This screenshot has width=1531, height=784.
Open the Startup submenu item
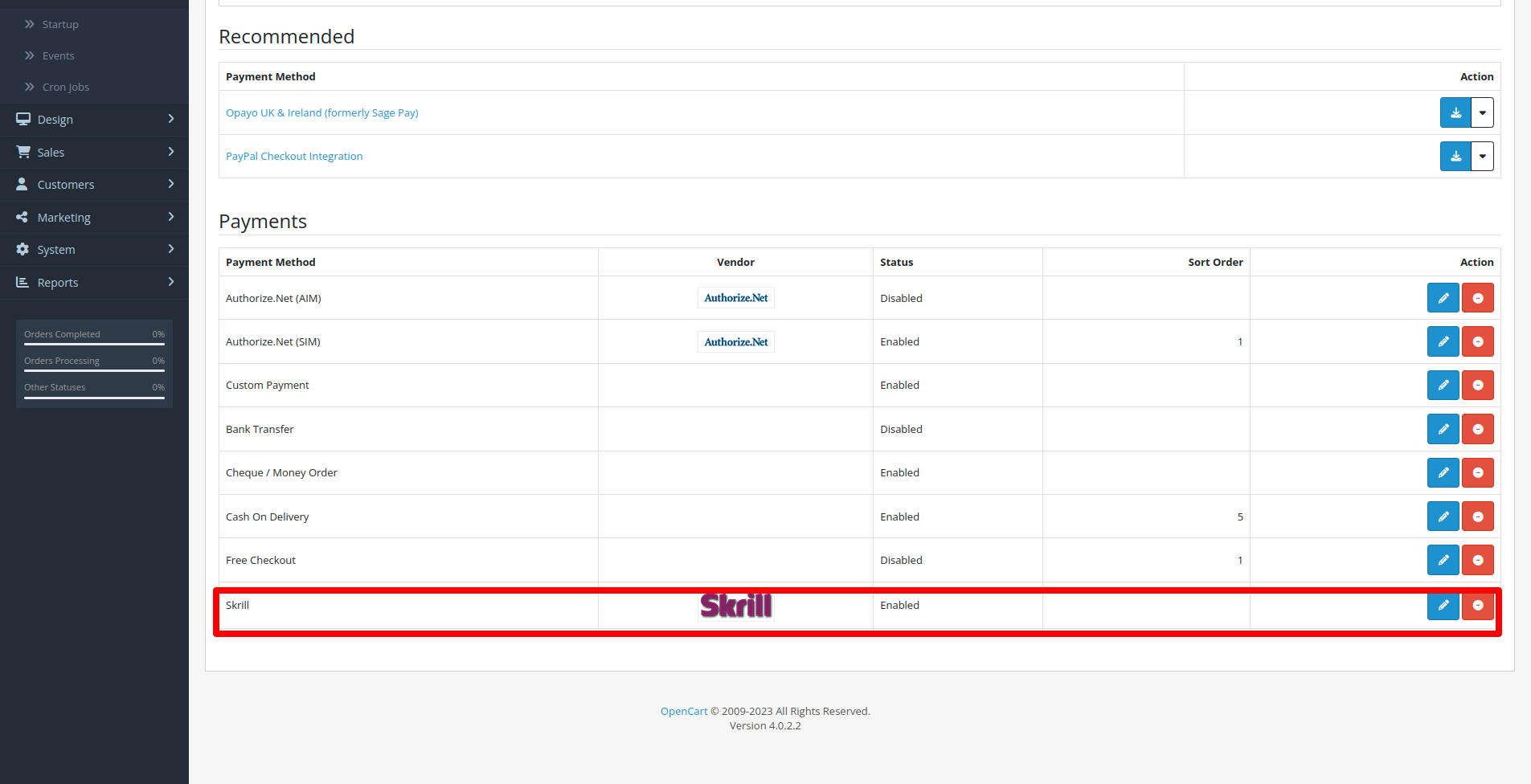click(x=94, y=24)
